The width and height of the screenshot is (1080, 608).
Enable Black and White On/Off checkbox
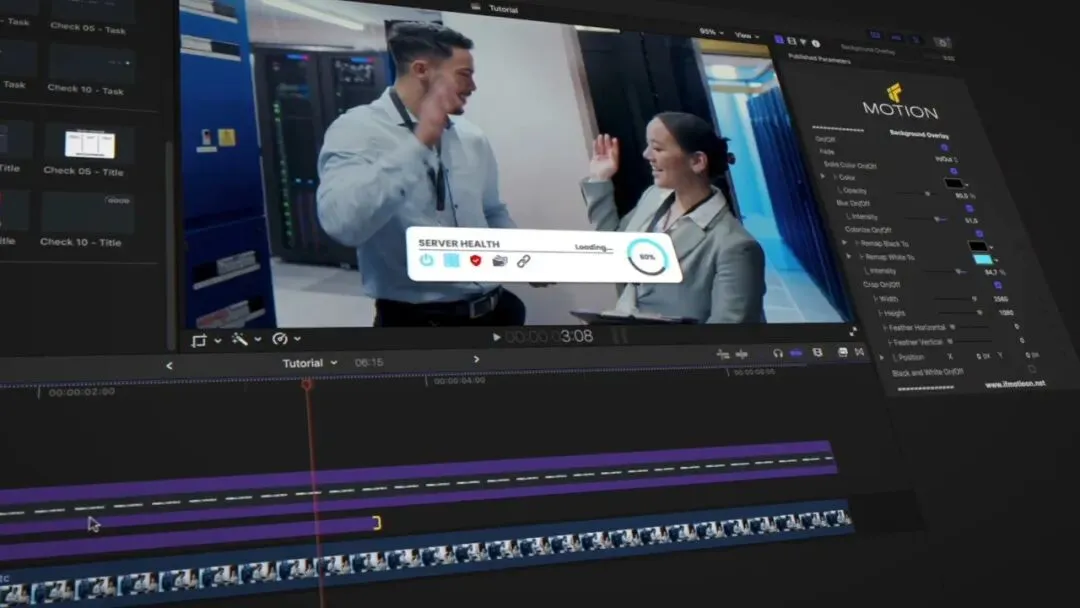1032,370
